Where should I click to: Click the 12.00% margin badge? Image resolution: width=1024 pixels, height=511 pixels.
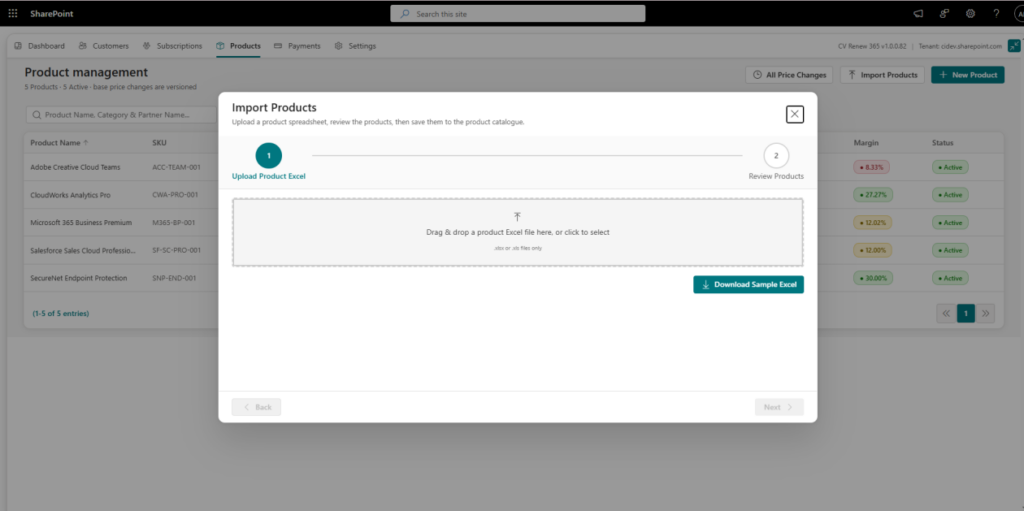tap(873, 250)
